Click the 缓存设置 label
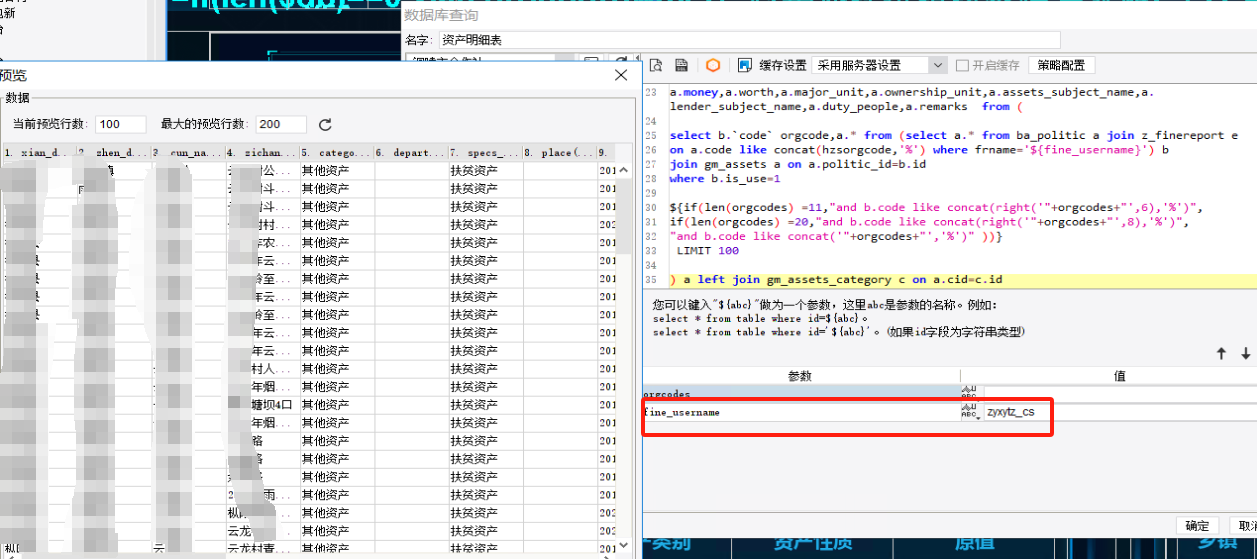Viewport: 1257px width, 559px height. (783, 65)
